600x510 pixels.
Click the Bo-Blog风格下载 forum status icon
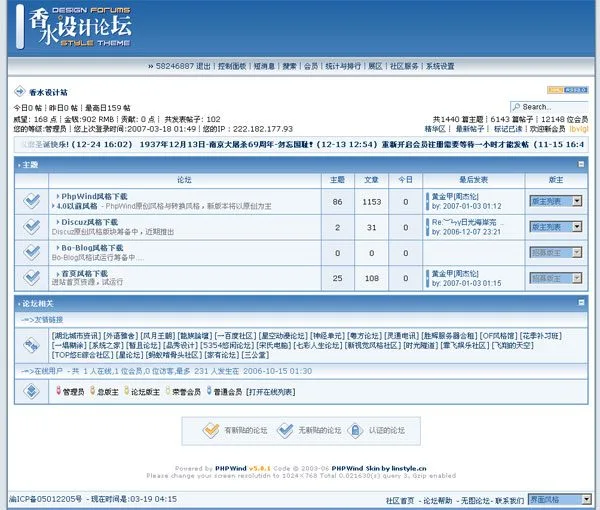(32, 251)
